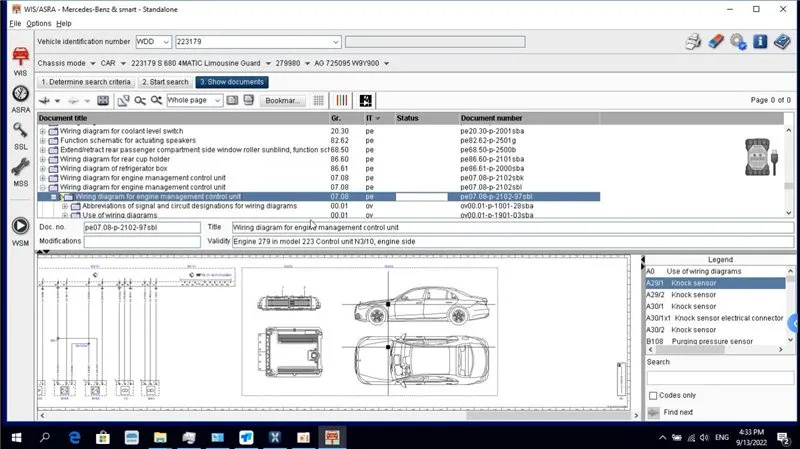Open the File menu

click(15, 23)
